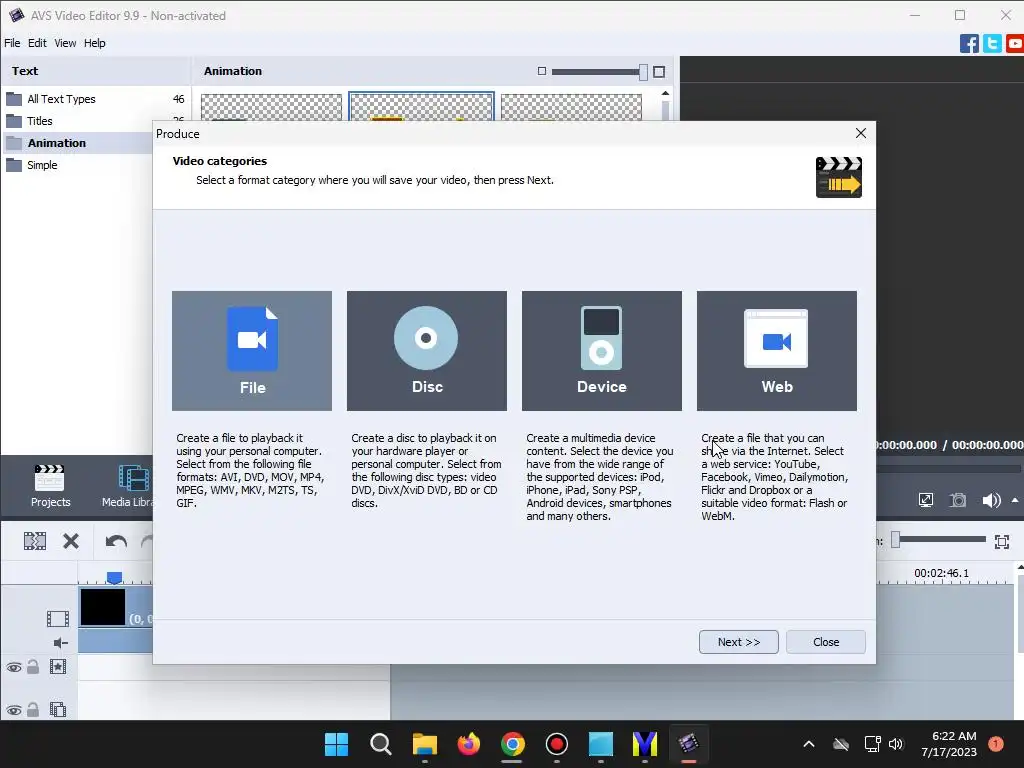Open the Twitter link icon

(x=992, y=44)
